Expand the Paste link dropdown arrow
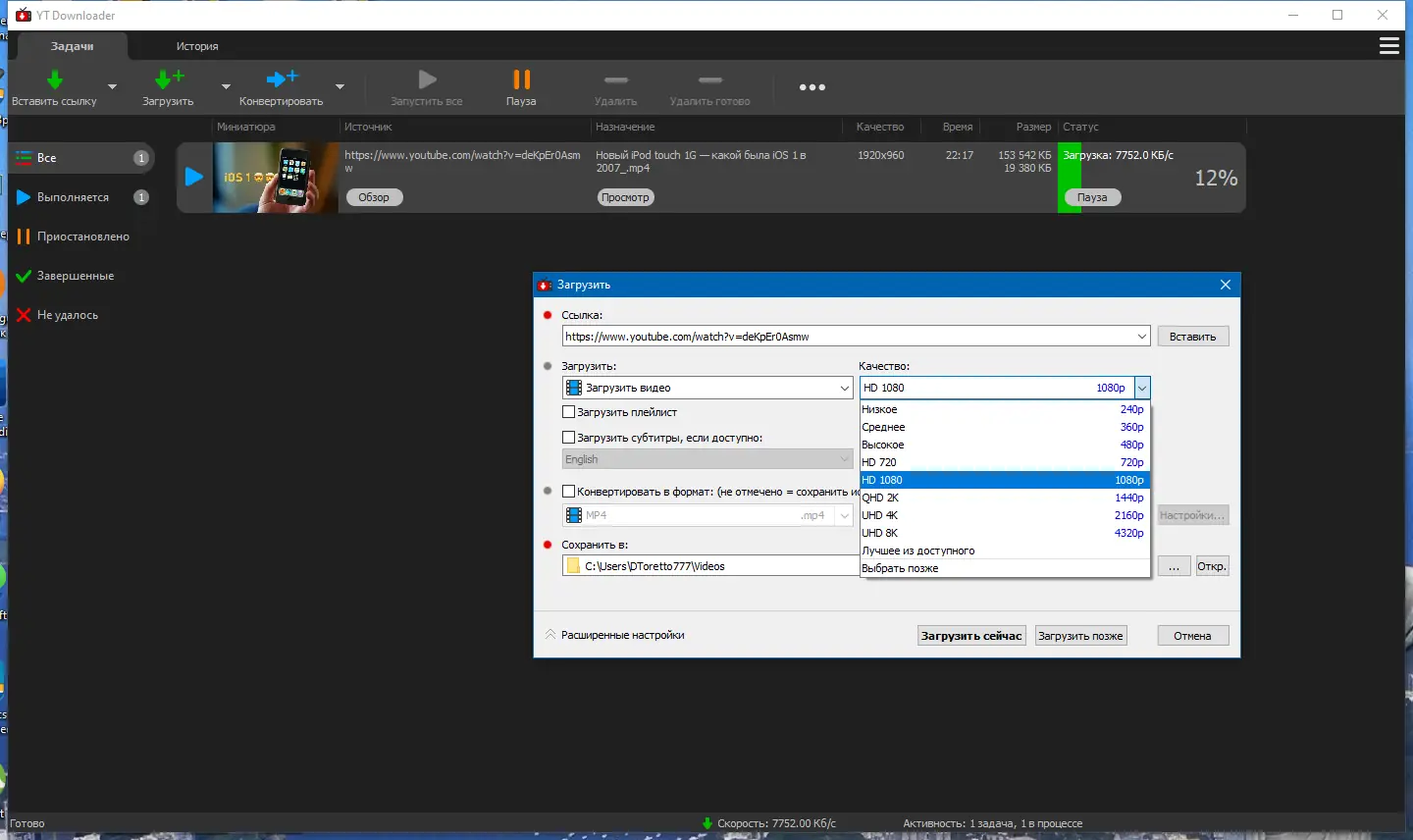 pyautogui.click(x=112, y=87)
